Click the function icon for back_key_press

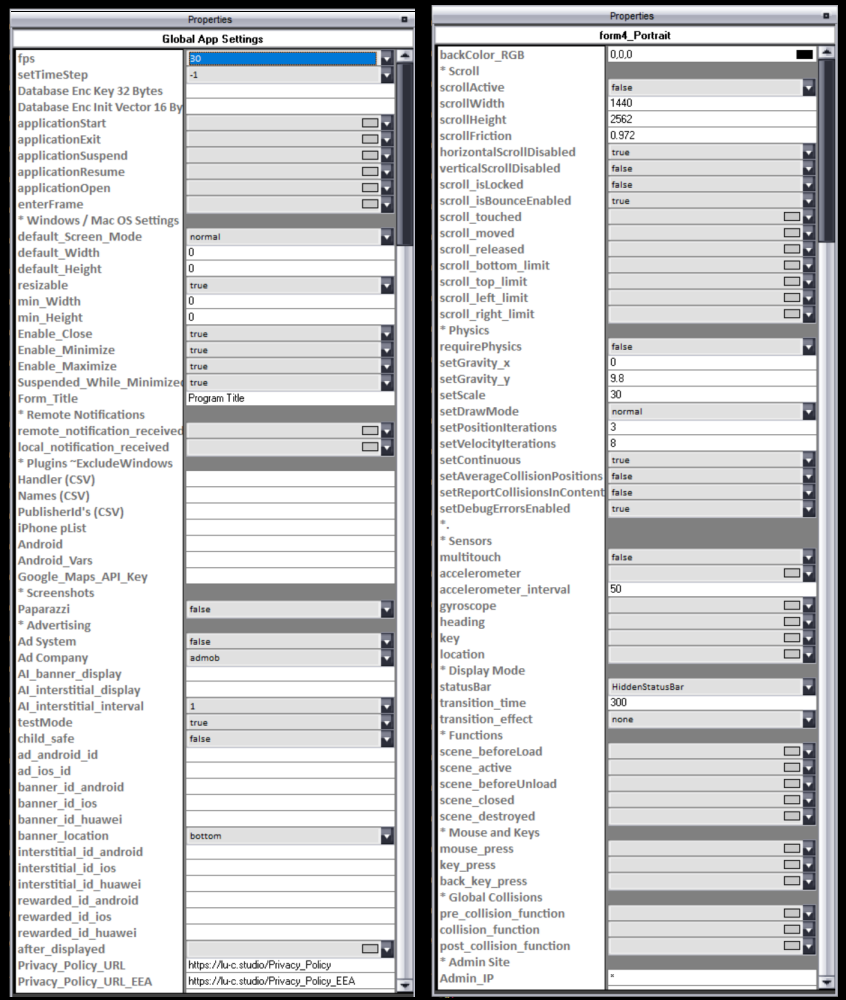[792, 881]
